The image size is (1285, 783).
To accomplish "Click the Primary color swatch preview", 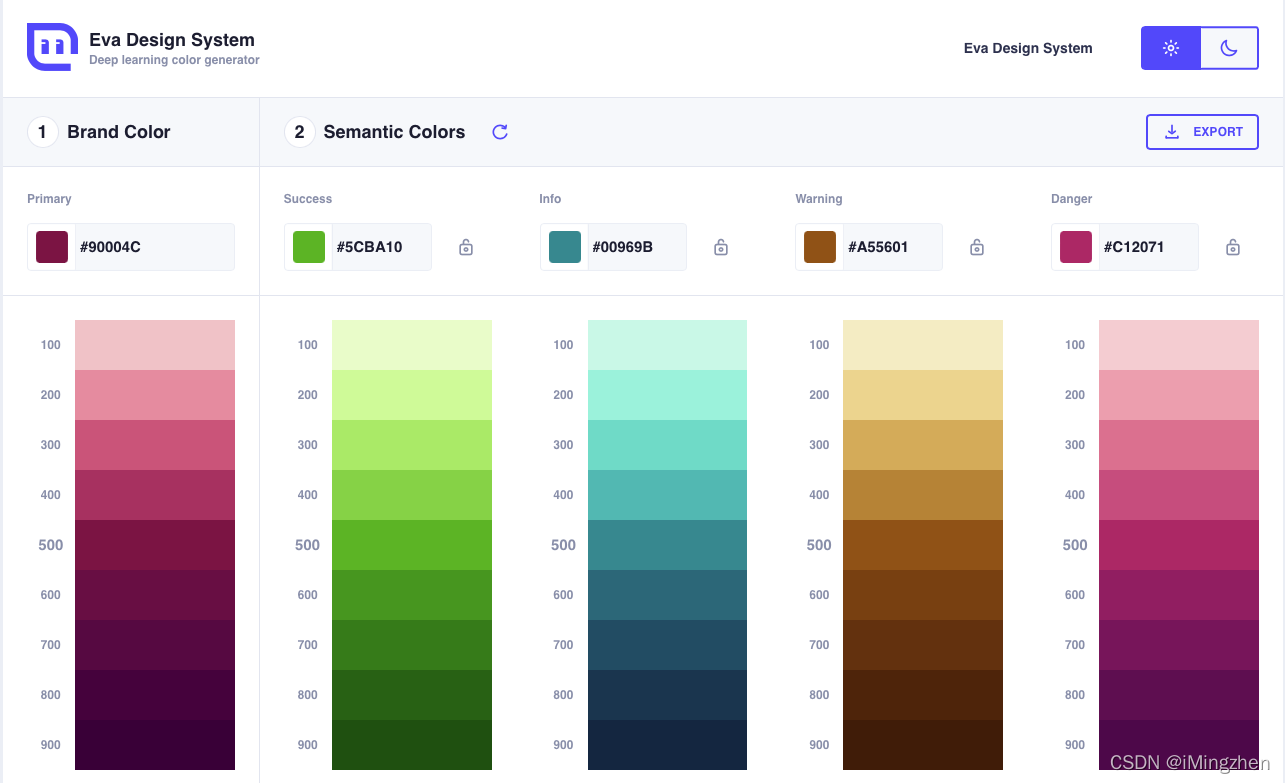I will click(52, 247).
